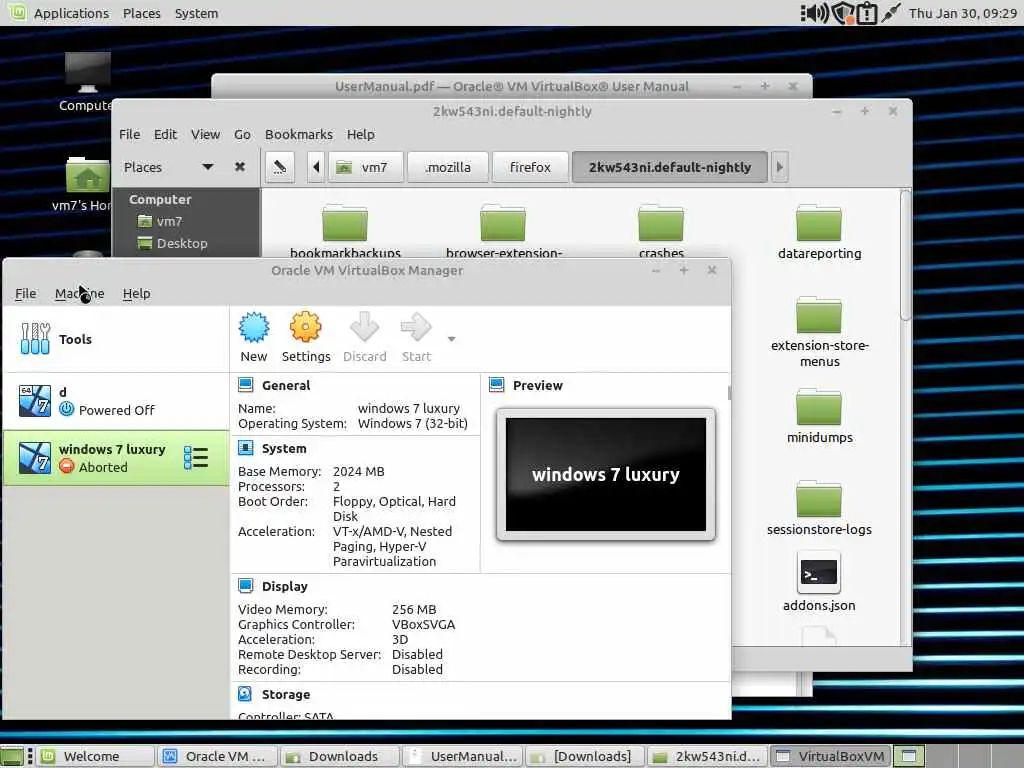Go to vm7 path button

pos(365,167)
